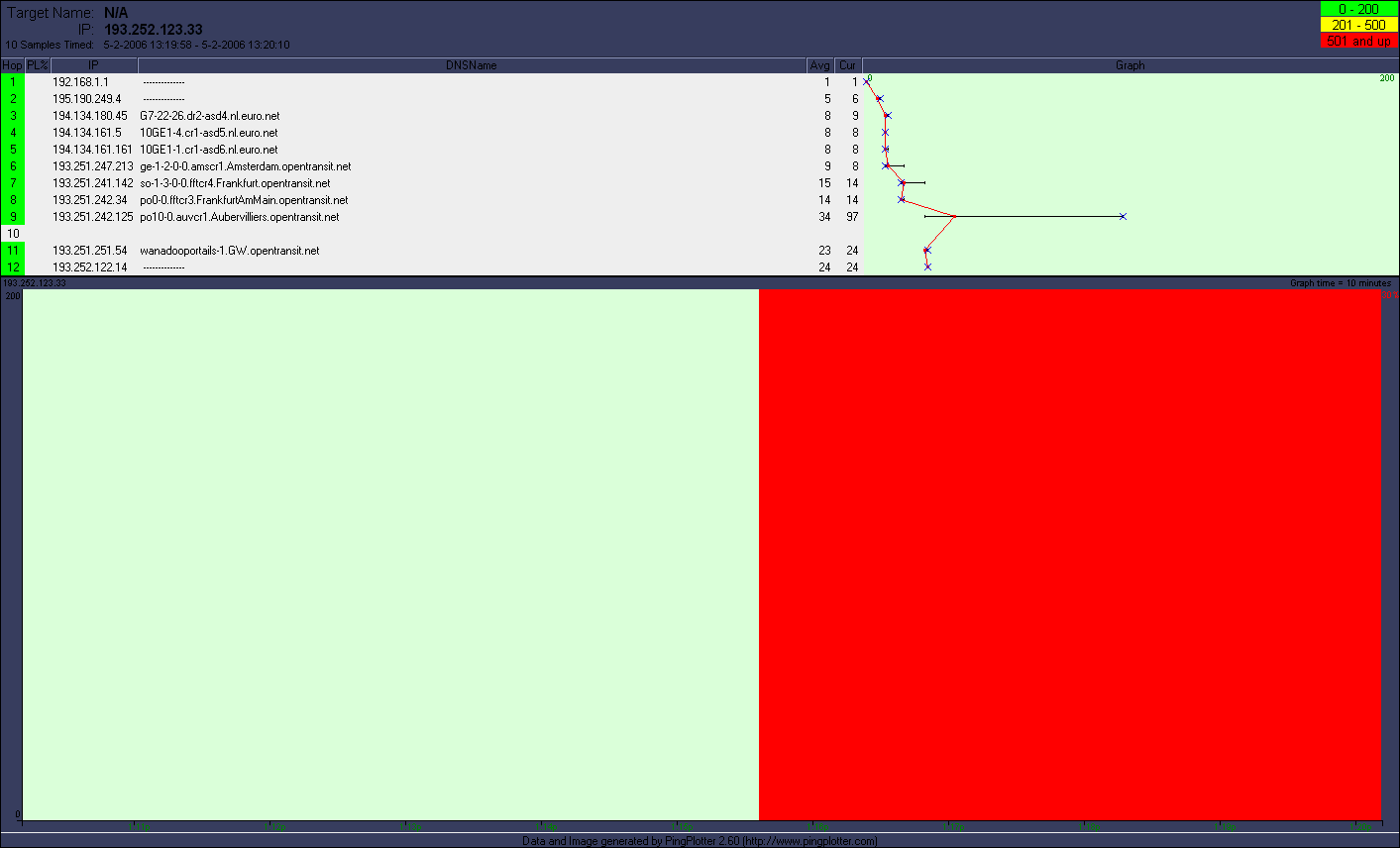Select hop 1 green cell
This screenshot has height=848, width=1400.
[x=13, y=82]
